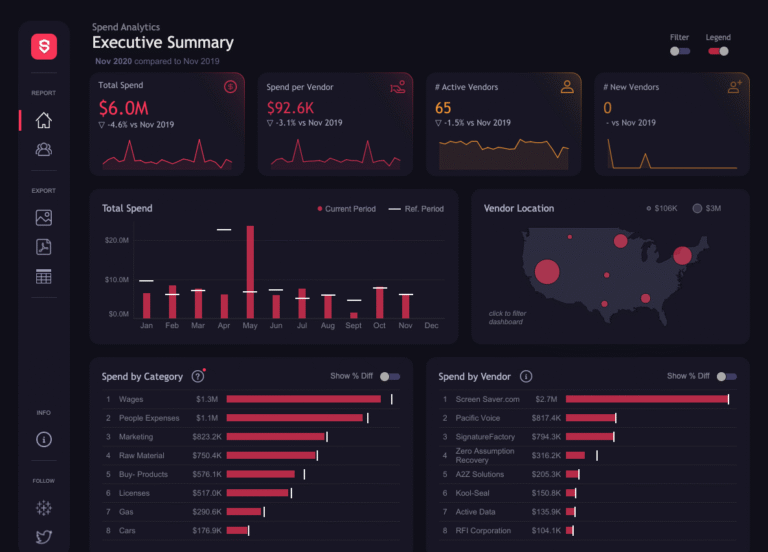Click the May bar in Total Spend chart
Viewport: 768px width, 552px height.
click(x=250, y=272)
